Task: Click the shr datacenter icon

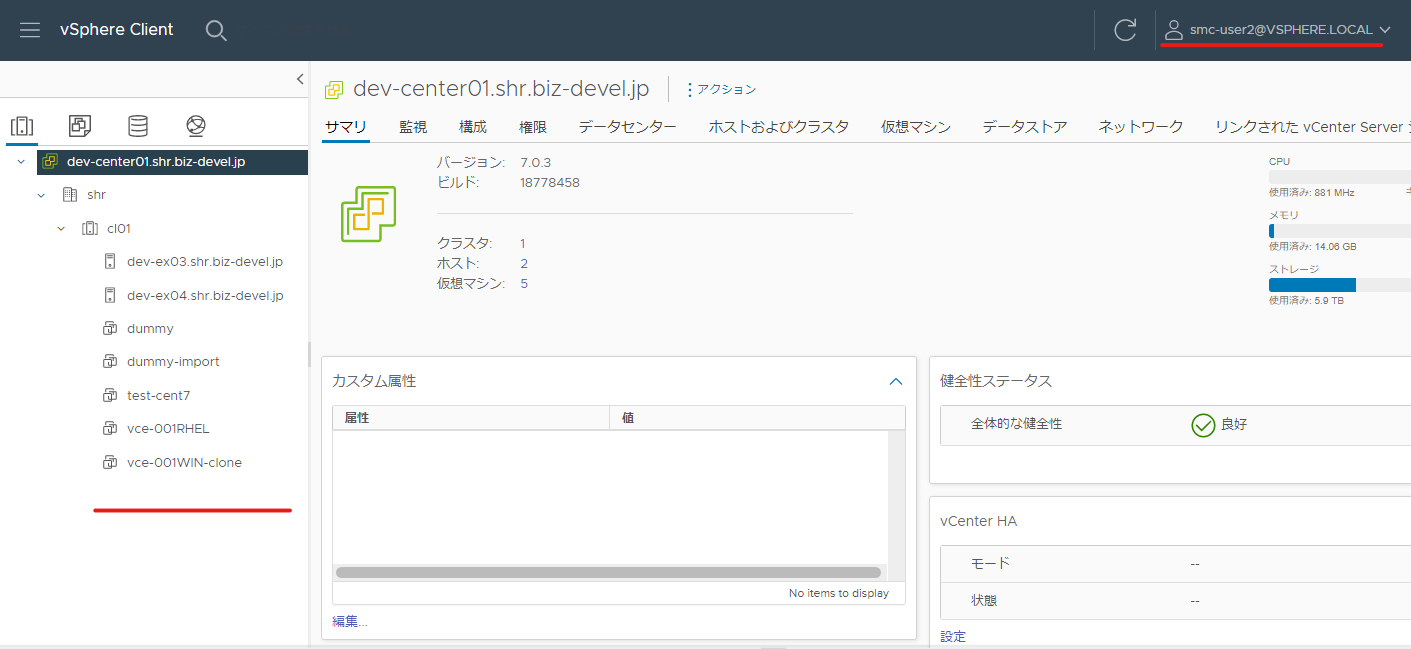Action: pyautogui.click(x=70, y=195)
